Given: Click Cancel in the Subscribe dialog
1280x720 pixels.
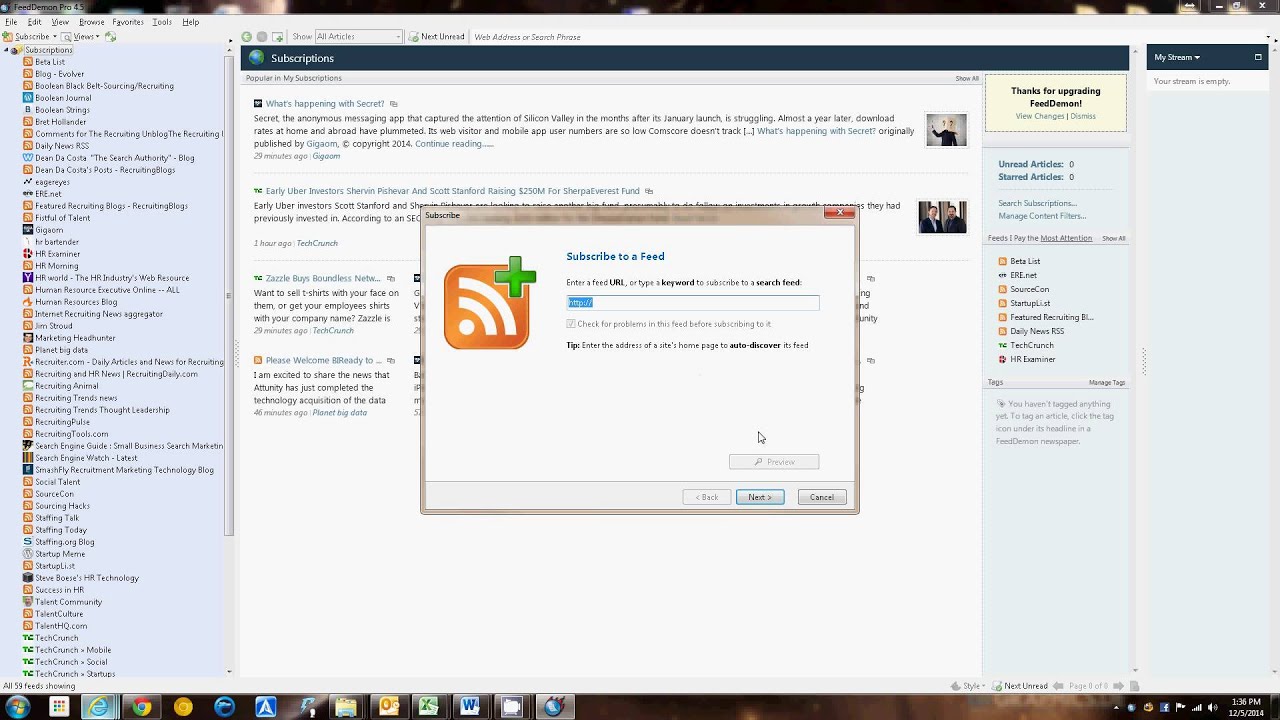Looking at the screenshot, I should [x=822, y=497].
